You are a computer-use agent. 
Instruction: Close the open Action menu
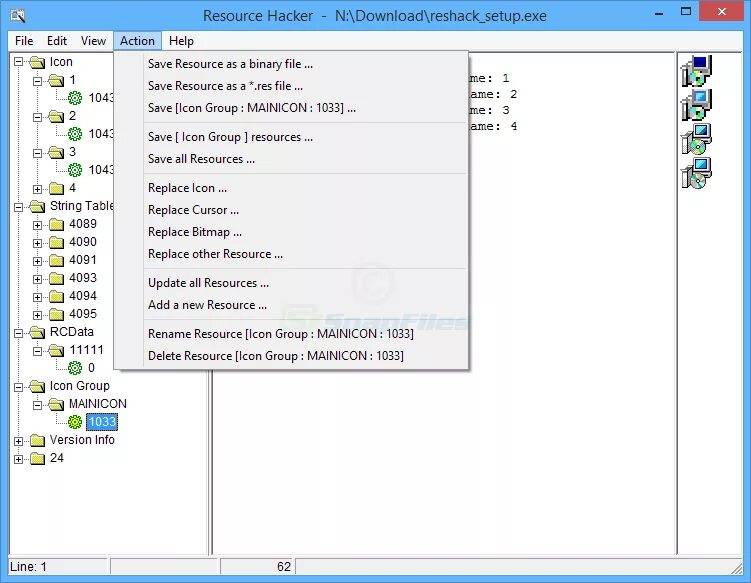(137, 41)
